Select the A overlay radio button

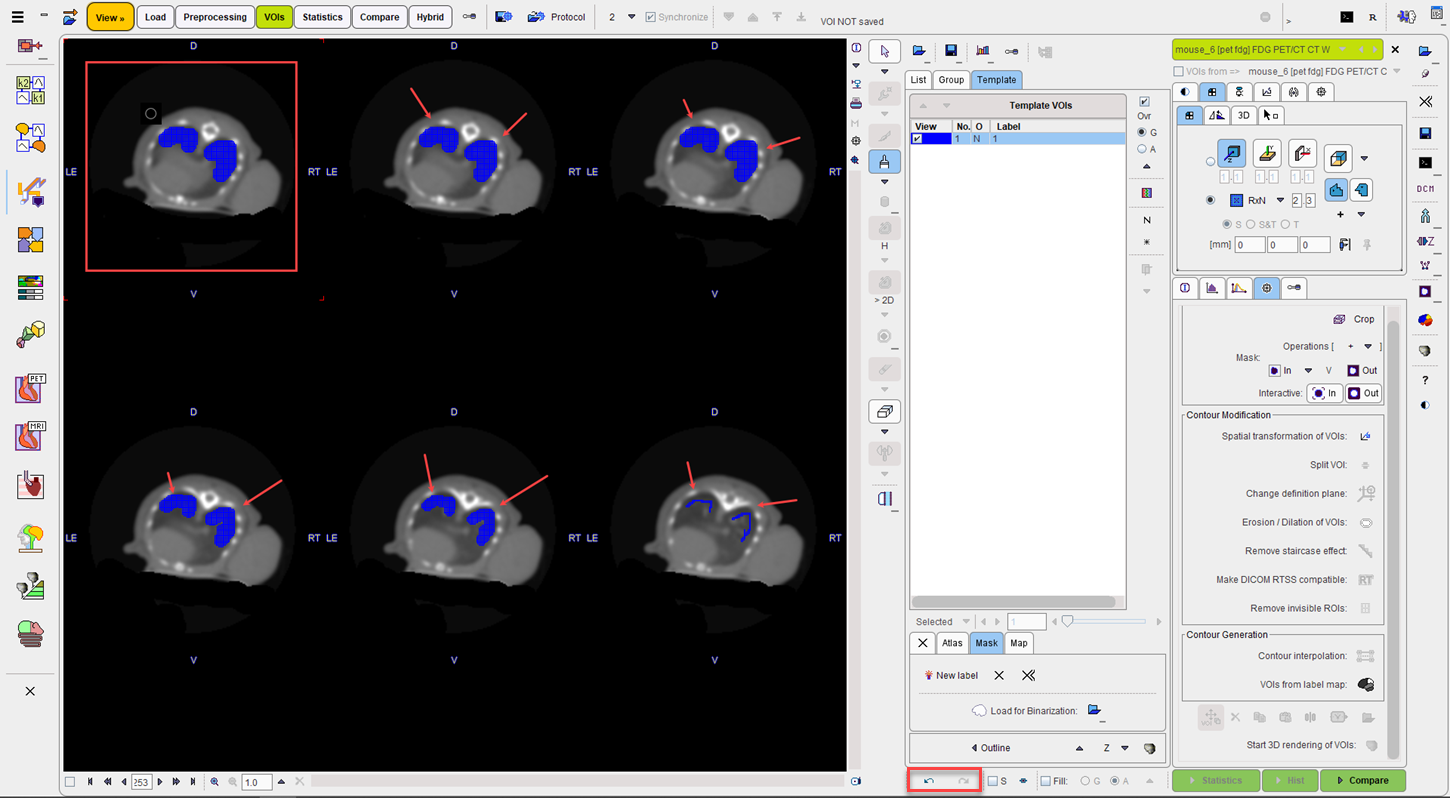[1143, 149]
